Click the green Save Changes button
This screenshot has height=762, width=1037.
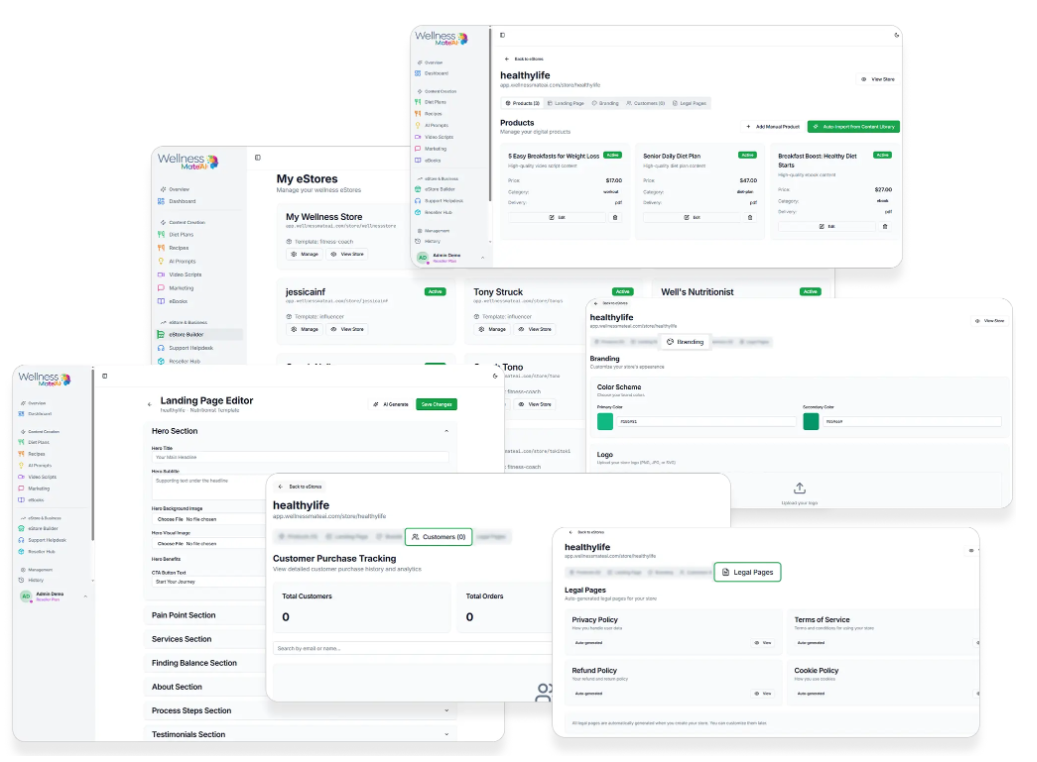click(436, 404)
